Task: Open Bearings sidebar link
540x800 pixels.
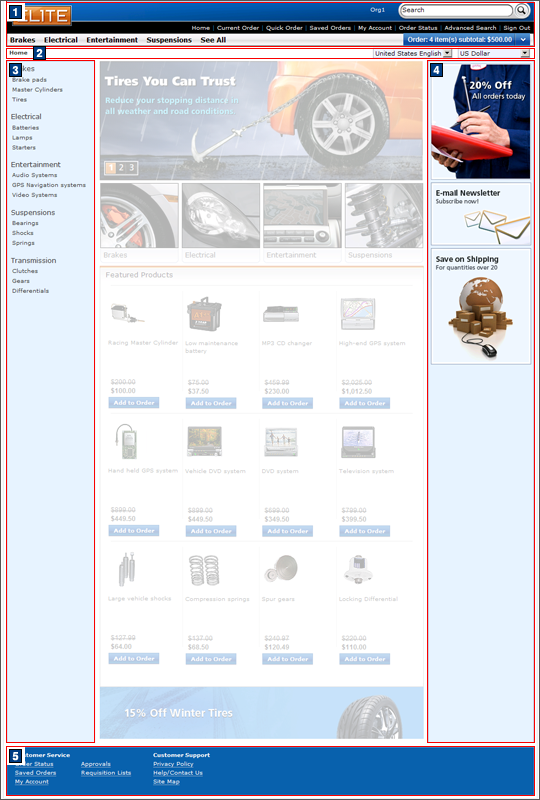Action: (x=25, y=223)
